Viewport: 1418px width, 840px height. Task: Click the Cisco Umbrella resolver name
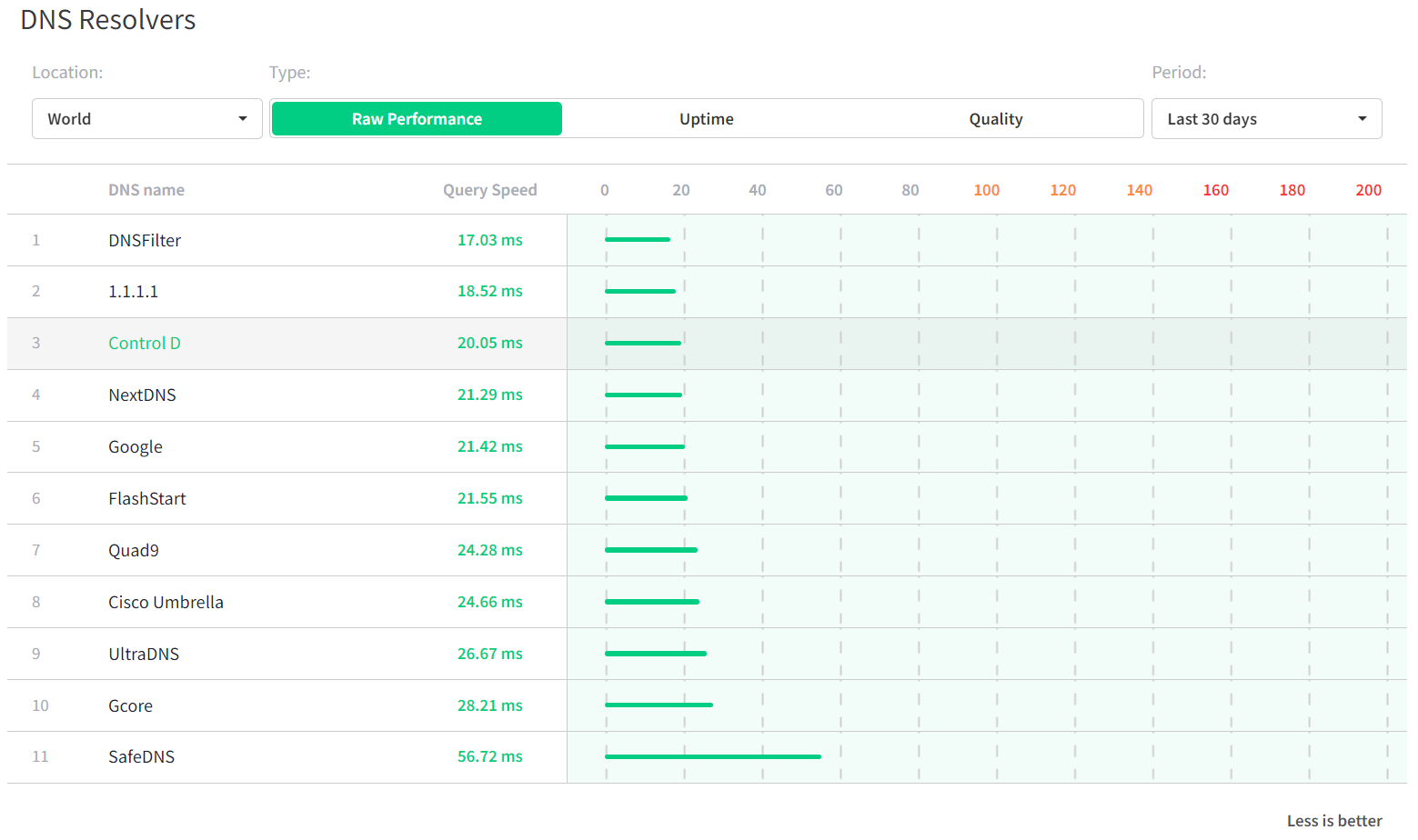pos(166,603)
